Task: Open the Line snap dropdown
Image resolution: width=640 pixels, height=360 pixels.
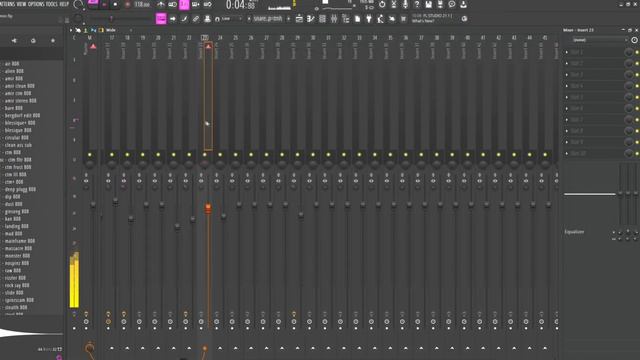Action: tap(229, 19)
